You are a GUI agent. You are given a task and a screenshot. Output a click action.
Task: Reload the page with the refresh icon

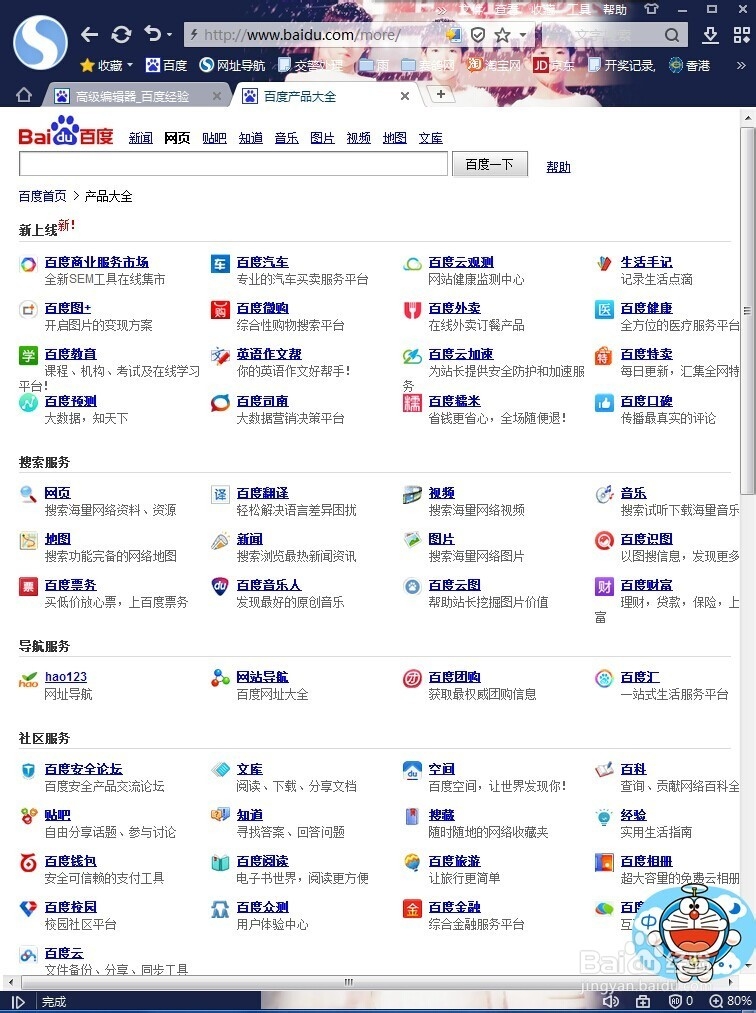[121, 34]
